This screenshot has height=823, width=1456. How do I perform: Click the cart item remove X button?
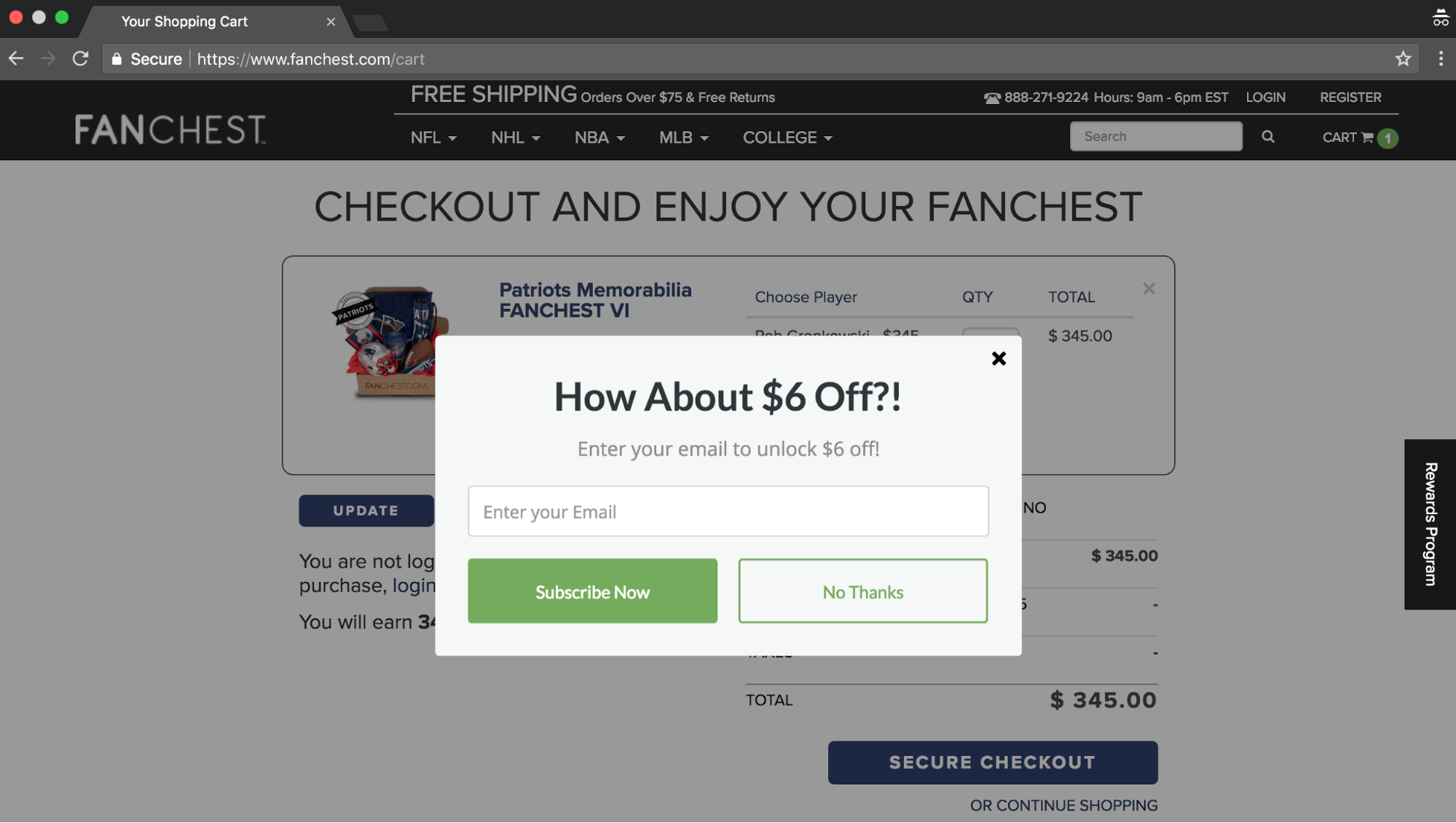(x=1149, y=288)
